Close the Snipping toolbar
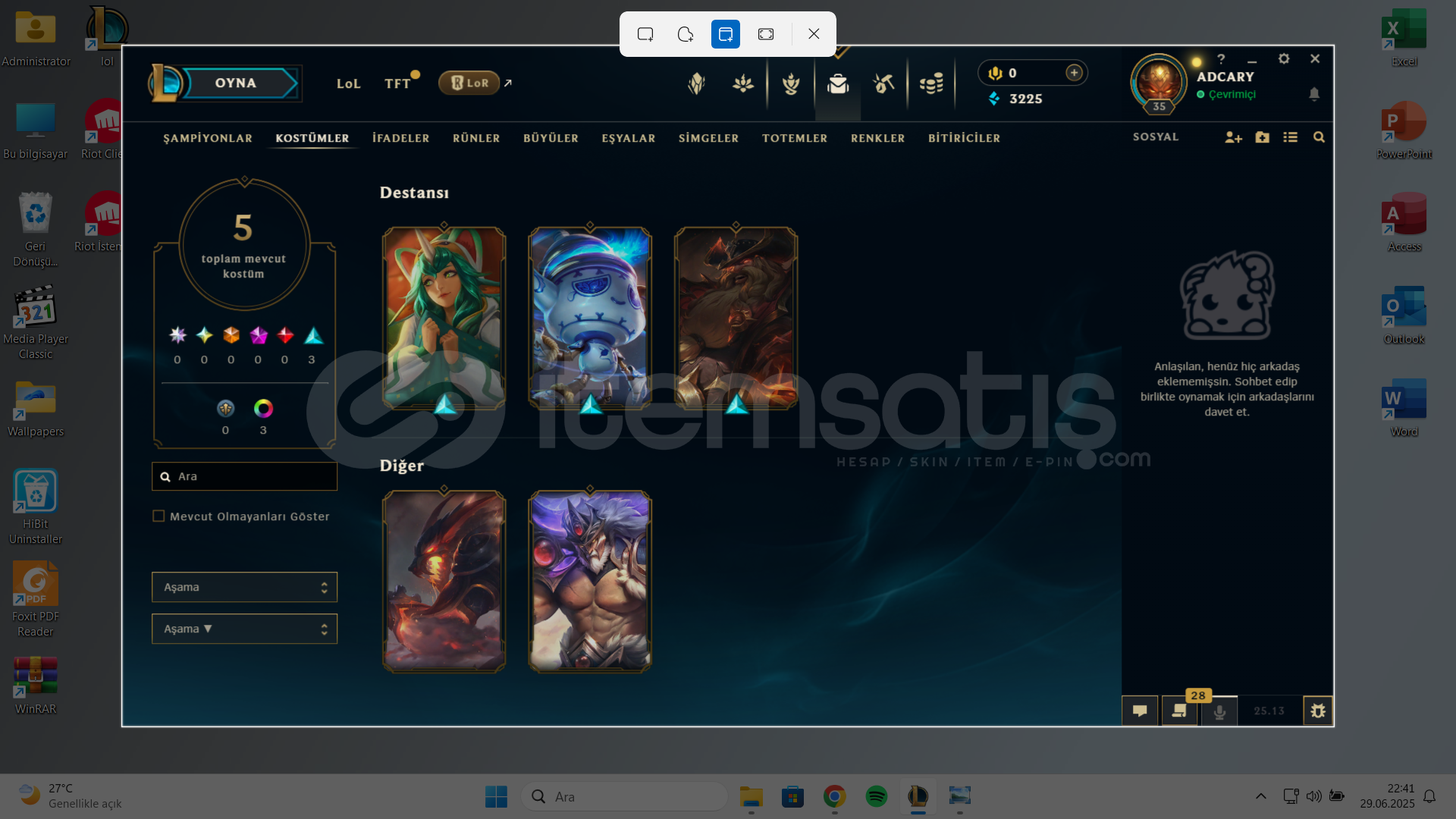Viewport: 1456px width, 819px height. 814,34
